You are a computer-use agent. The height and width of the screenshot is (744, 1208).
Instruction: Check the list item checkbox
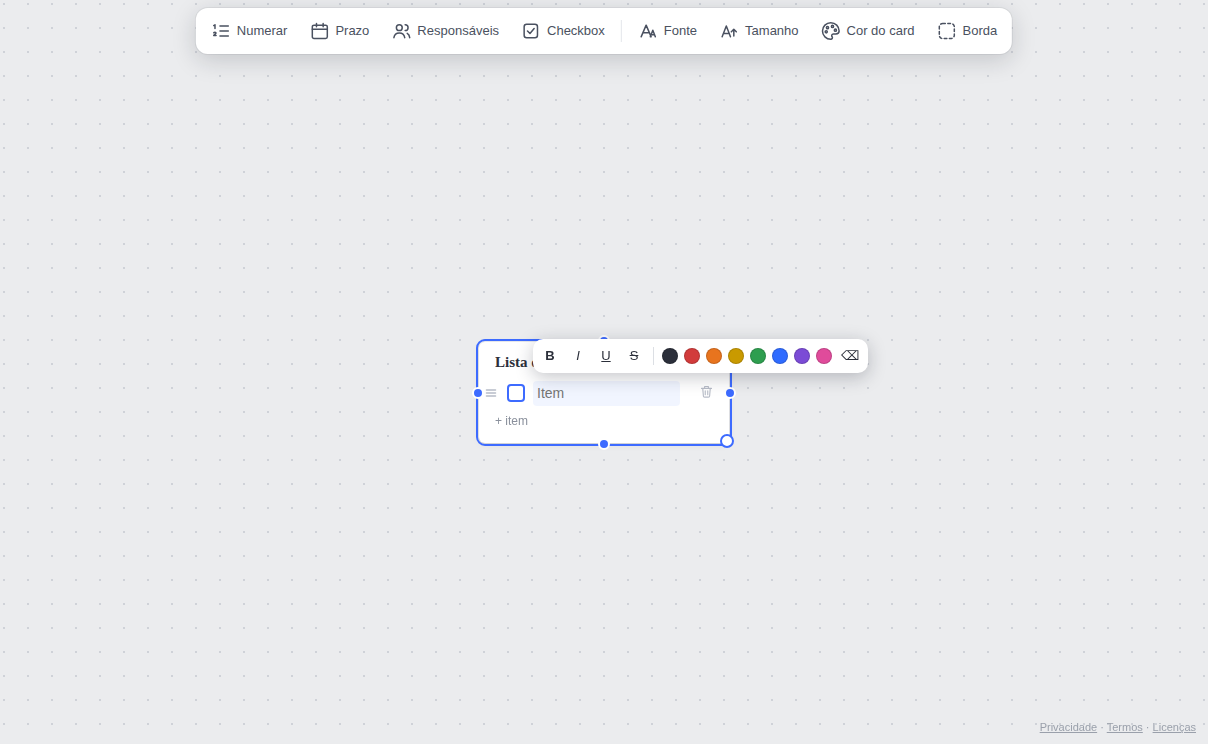pyautogui.click(x=516, y=393)
